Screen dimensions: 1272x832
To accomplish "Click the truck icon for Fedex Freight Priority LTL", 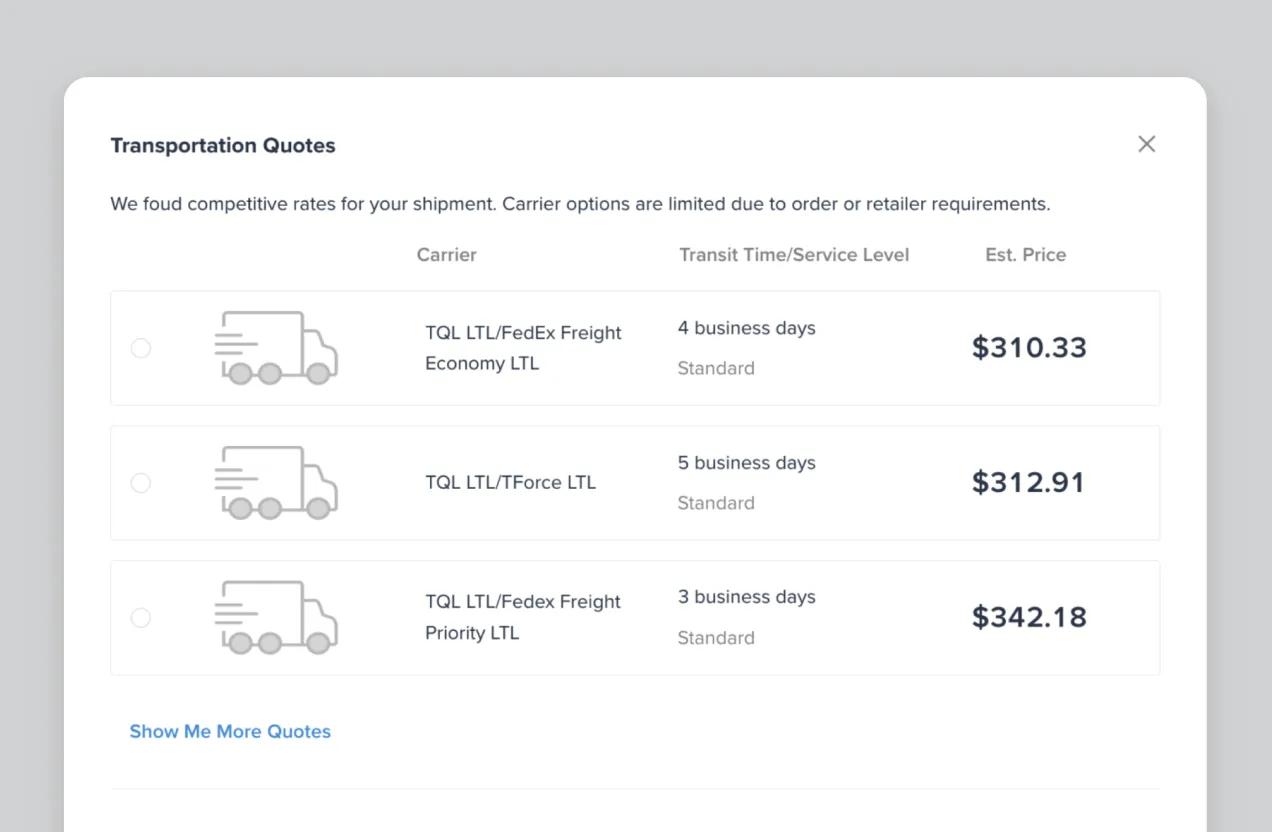I will point(276,617).
